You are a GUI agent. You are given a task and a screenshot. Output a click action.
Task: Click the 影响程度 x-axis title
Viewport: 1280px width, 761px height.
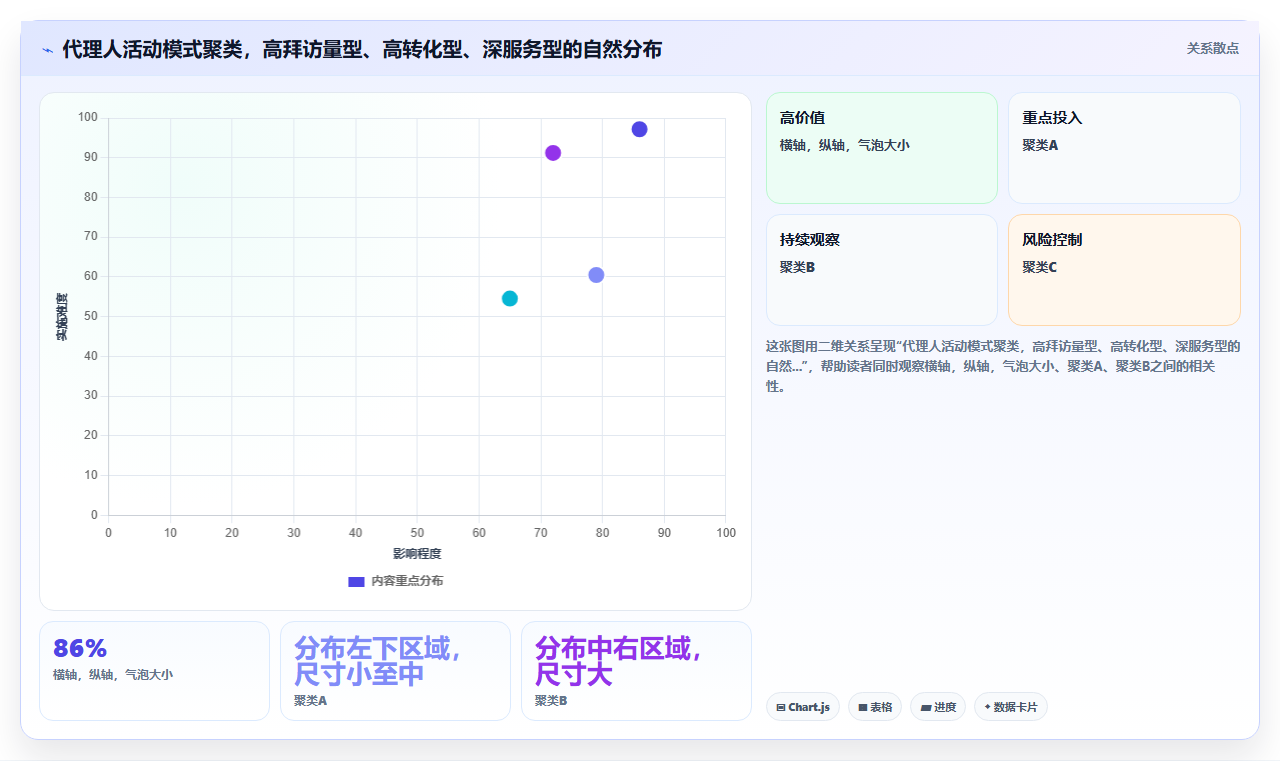click(417, 553)
